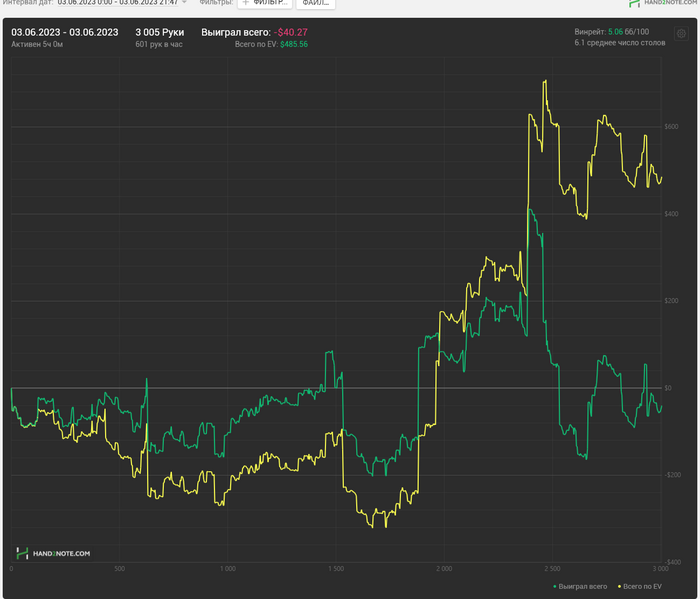Click the Всего по EV $485.56 value
Screen dimensions: 700x599
(x=271, y=44)
